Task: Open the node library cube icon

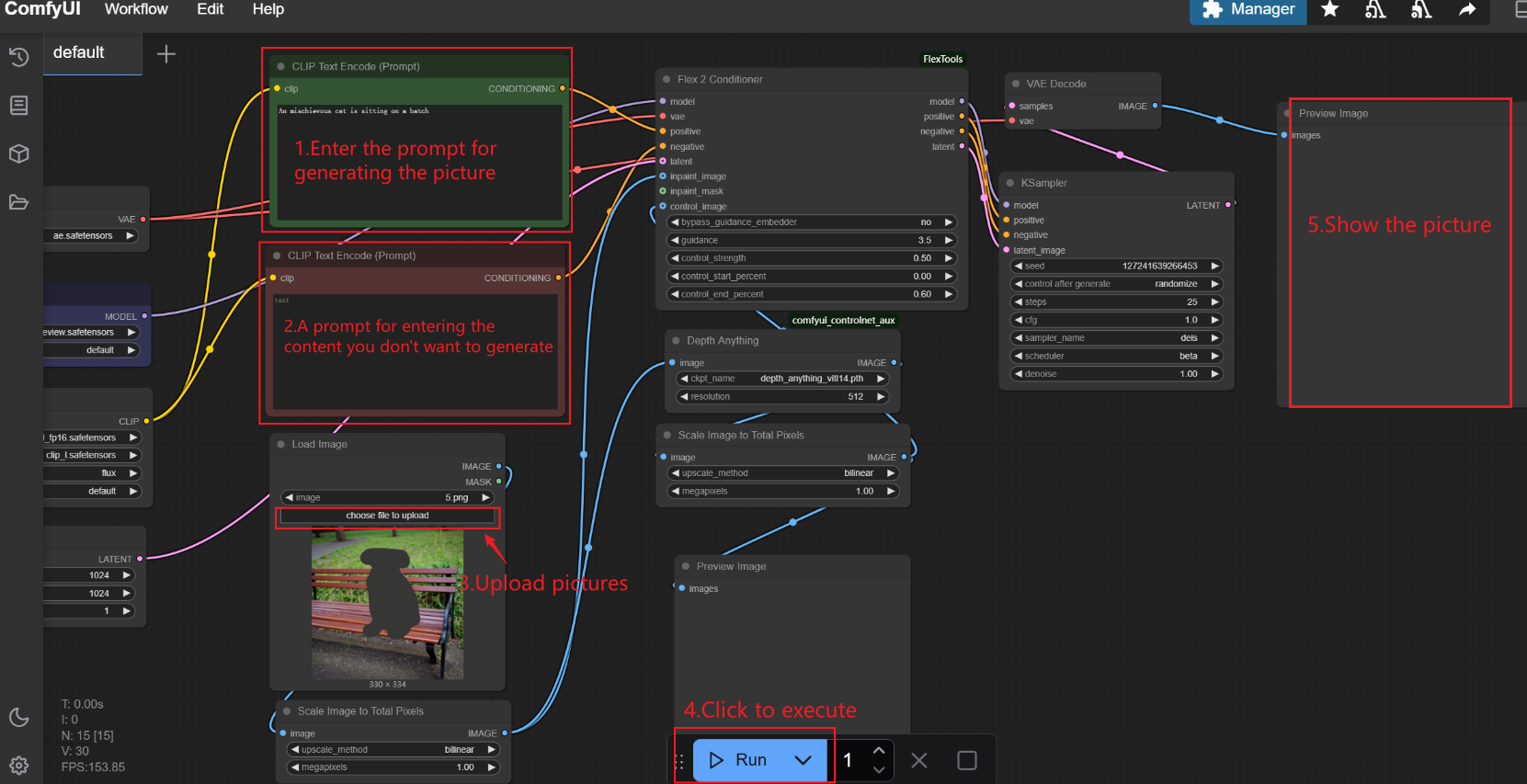Action: (x=18, y=153)
